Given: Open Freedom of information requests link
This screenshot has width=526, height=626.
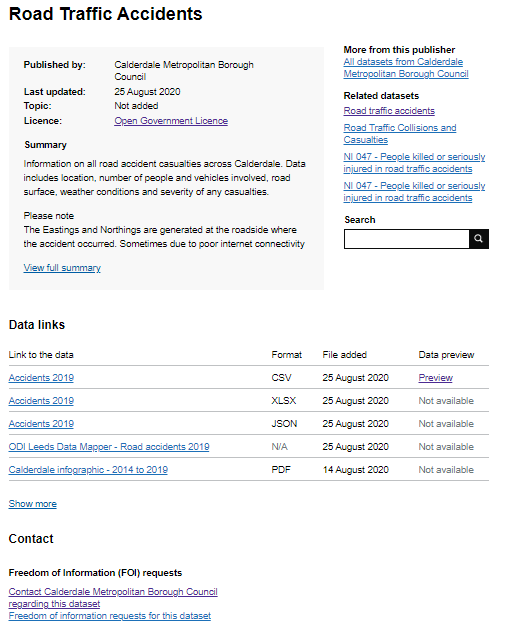Looking at the screenshot, I should (x=110, y=616).
